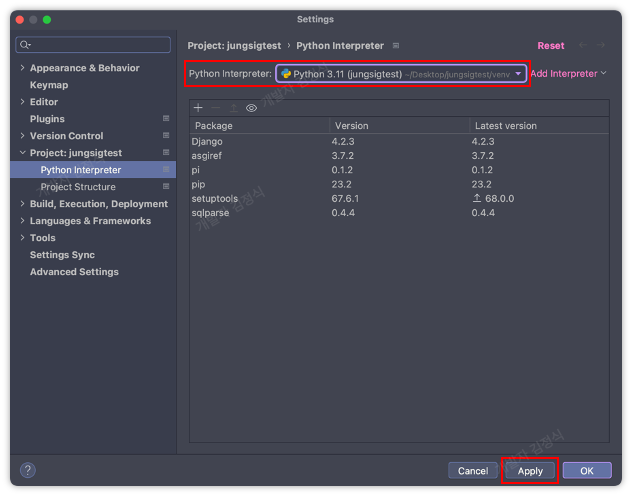Click the back navigation arrow
Viewport: 632px width, 496px height.
(x=583, y=45)
